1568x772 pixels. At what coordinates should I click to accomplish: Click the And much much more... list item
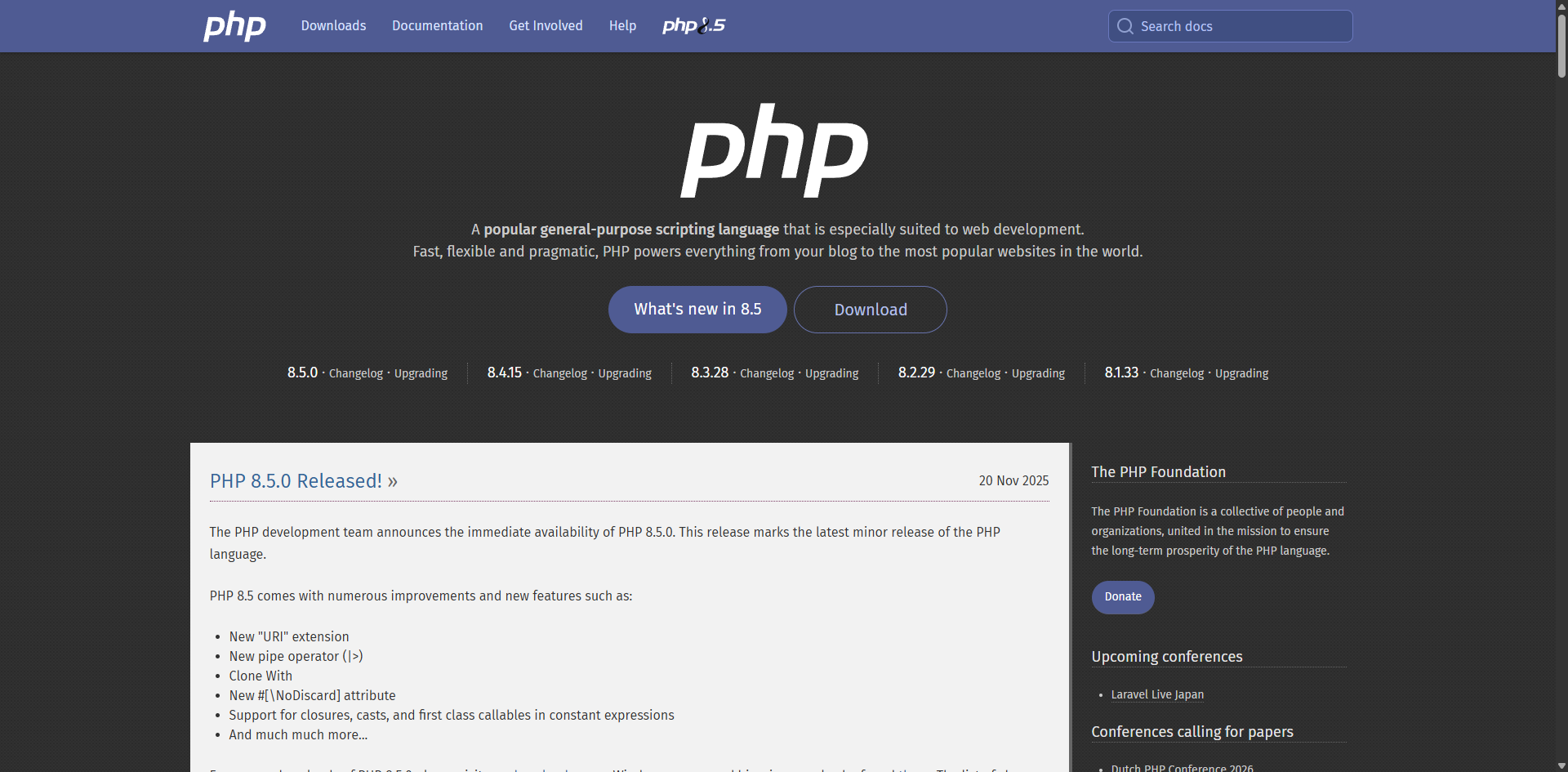[x=298, y=734]
